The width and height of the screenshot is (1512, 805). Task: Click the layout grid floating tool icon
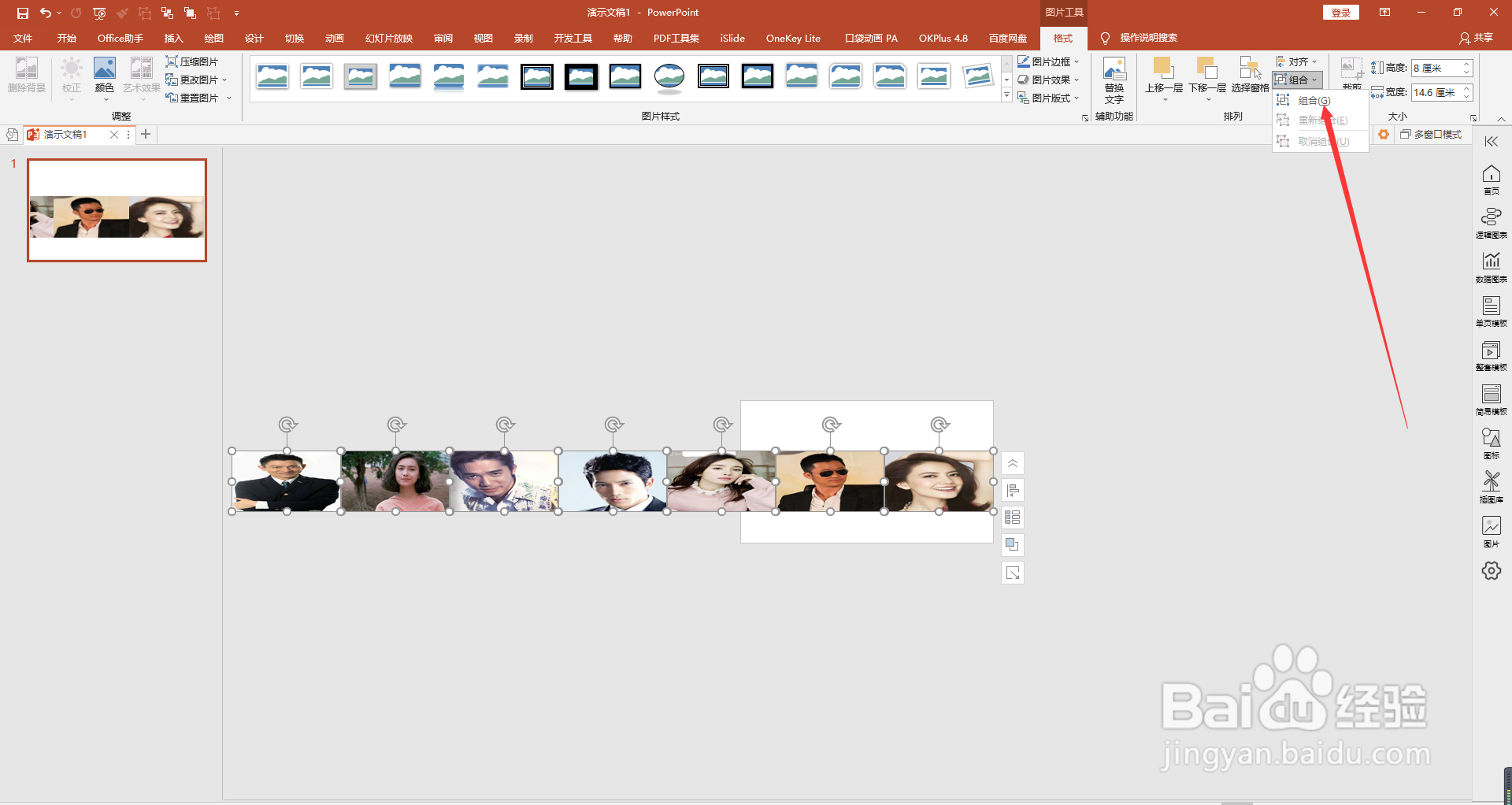click(x=1013, y=517)
